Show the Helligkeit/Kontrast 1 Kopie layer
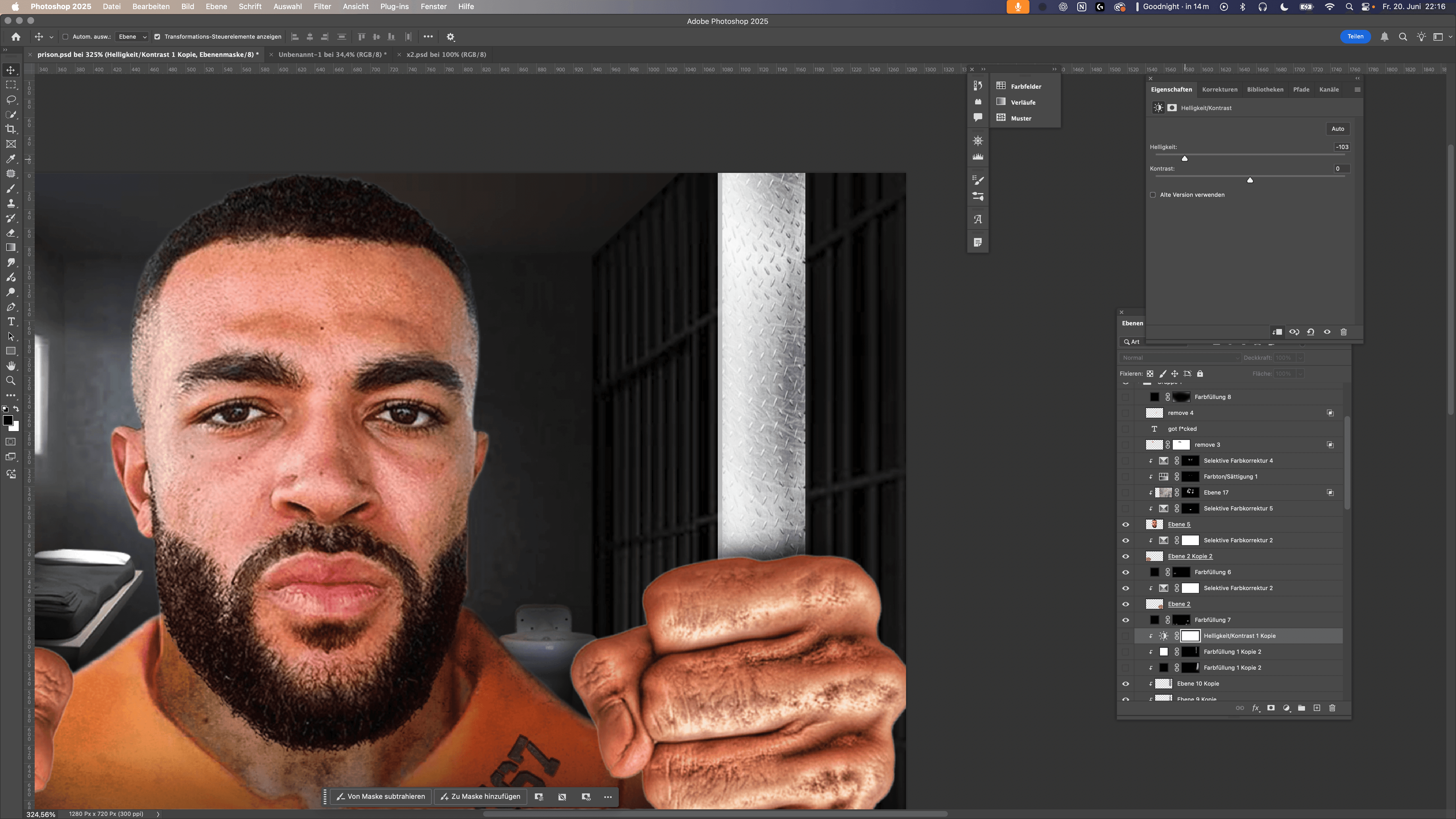This screenshot has width=1456, height=819. [1126, 636]
